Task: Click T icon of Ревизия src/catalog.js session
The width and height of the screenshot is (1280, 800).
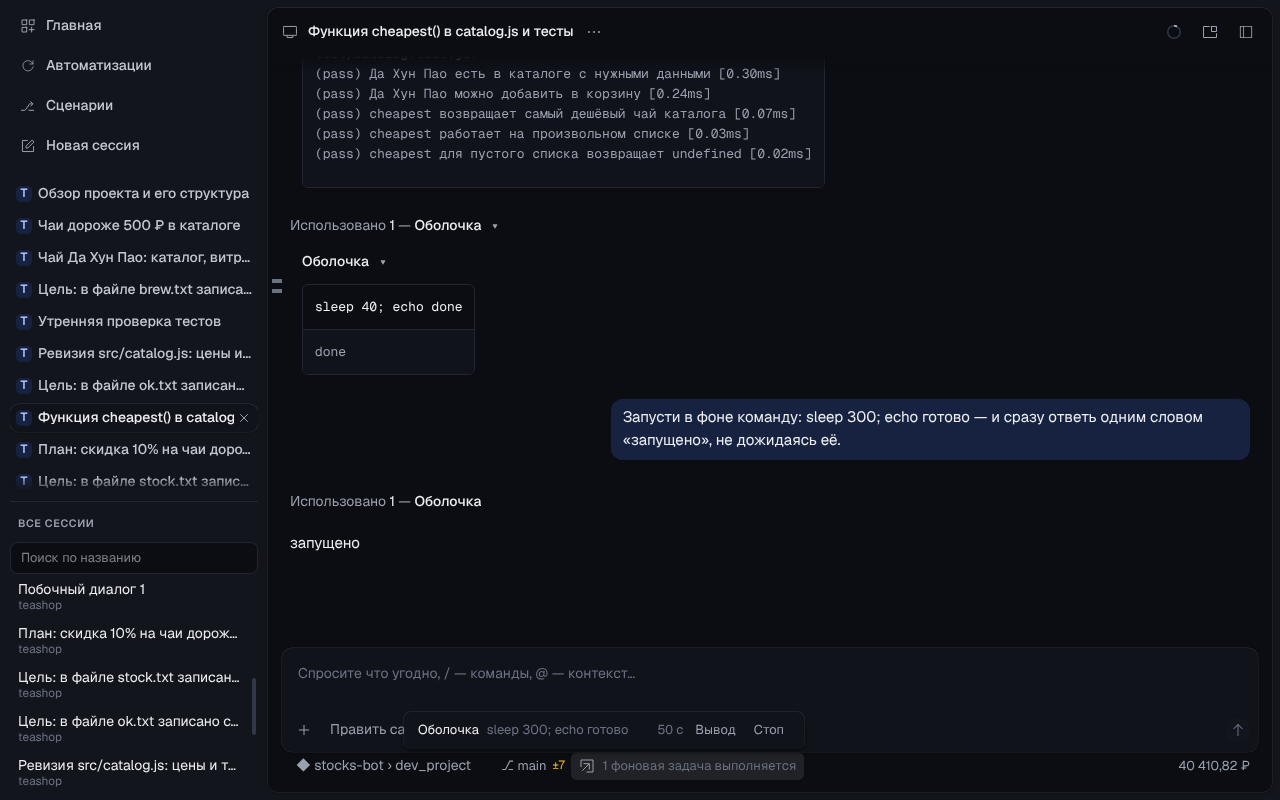Action: coord(24,353)
